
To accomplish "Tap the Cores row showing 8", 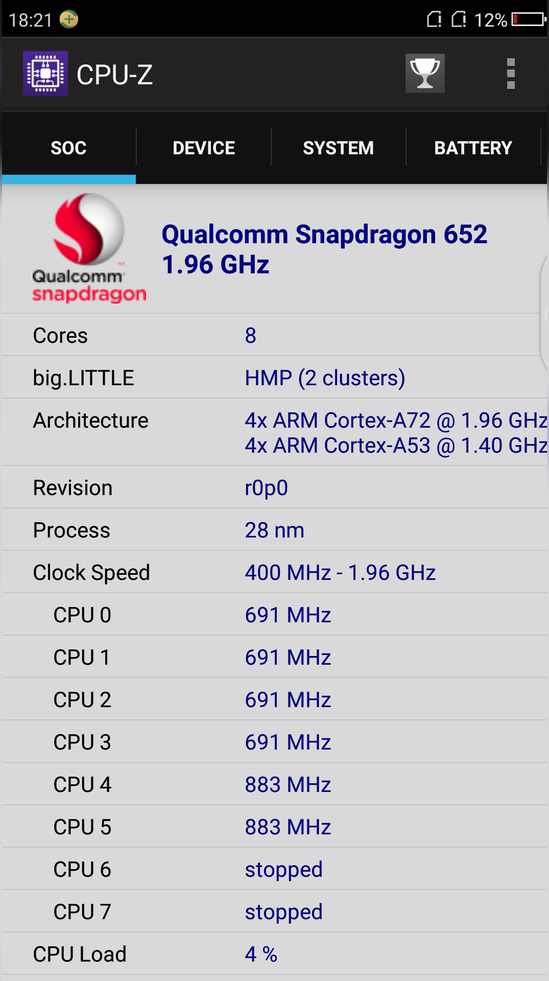I will click(274, 336).
